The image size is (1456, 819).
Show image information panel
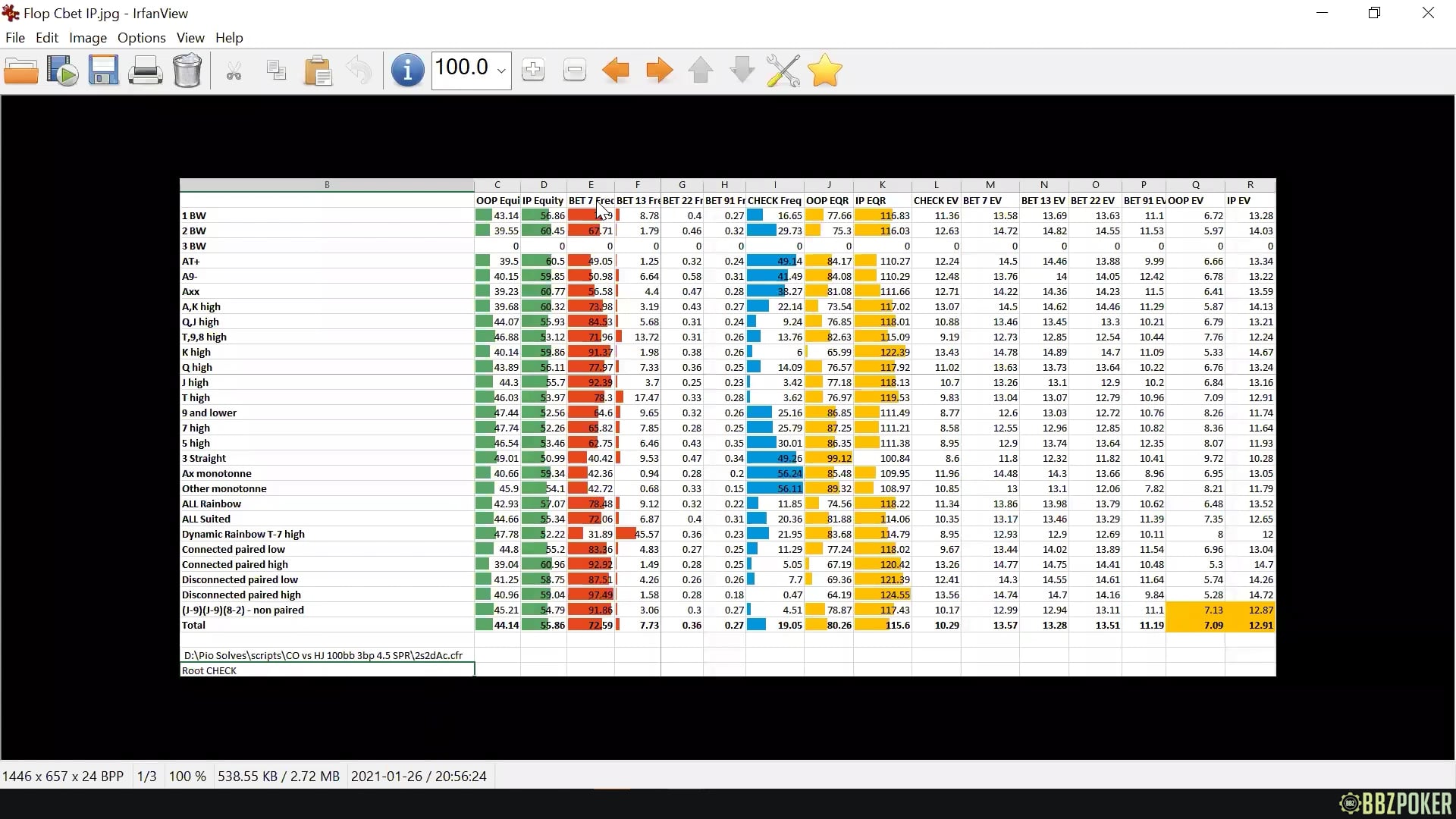tap(407, 70)
